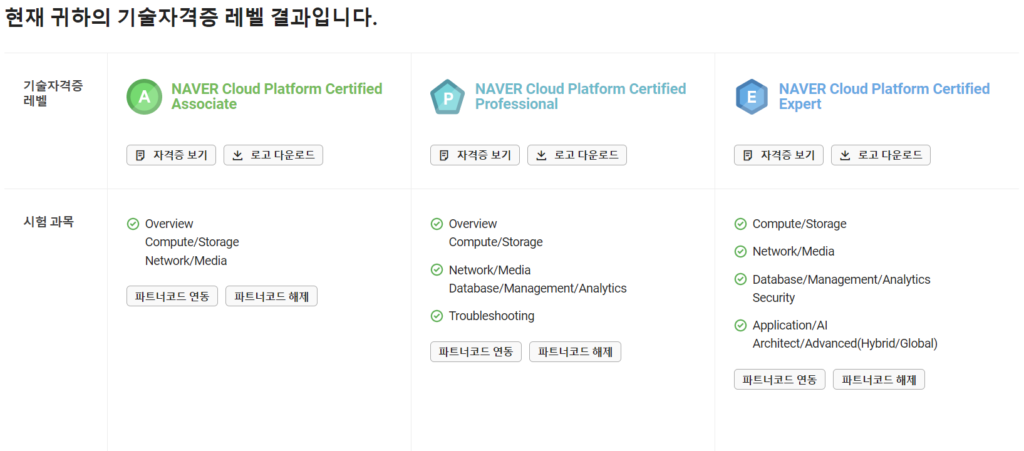The height and width of the screenshot is (451, 1024).
Task: Unlink partner code for Professional (파트너코드 해제)
Action: 575,352
